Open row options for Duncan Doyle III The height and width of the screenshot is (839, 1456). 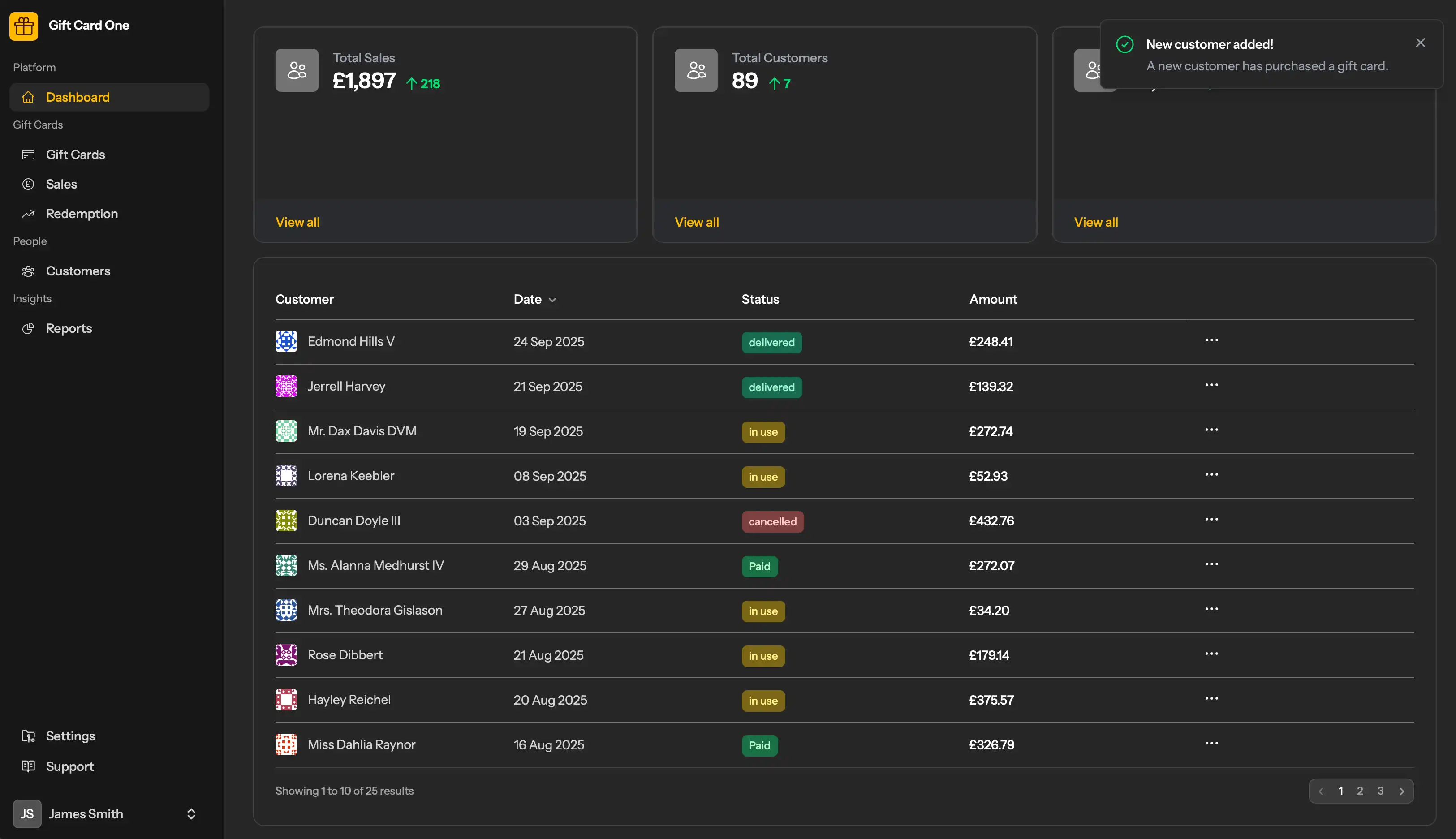[1211, 520]
